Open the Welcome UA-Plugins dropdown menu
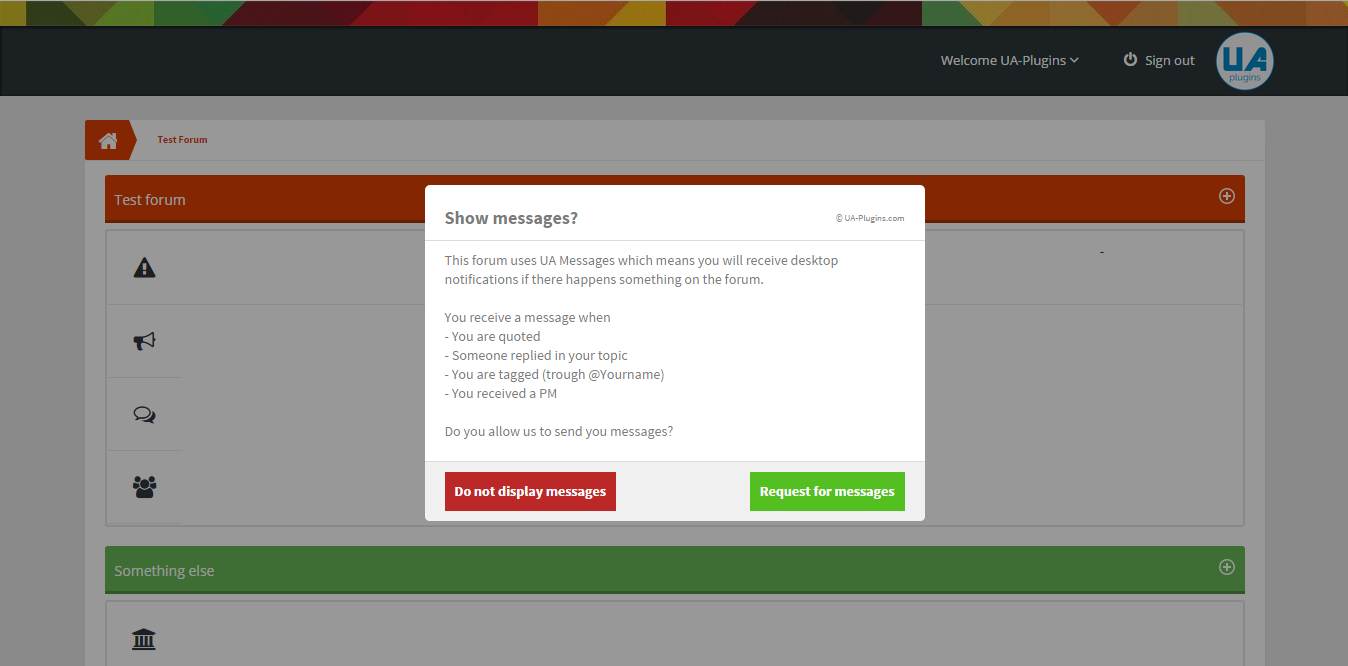The height and width of the screenshot is (666, 1348). pyautogui.click(x=1003, y=61)
